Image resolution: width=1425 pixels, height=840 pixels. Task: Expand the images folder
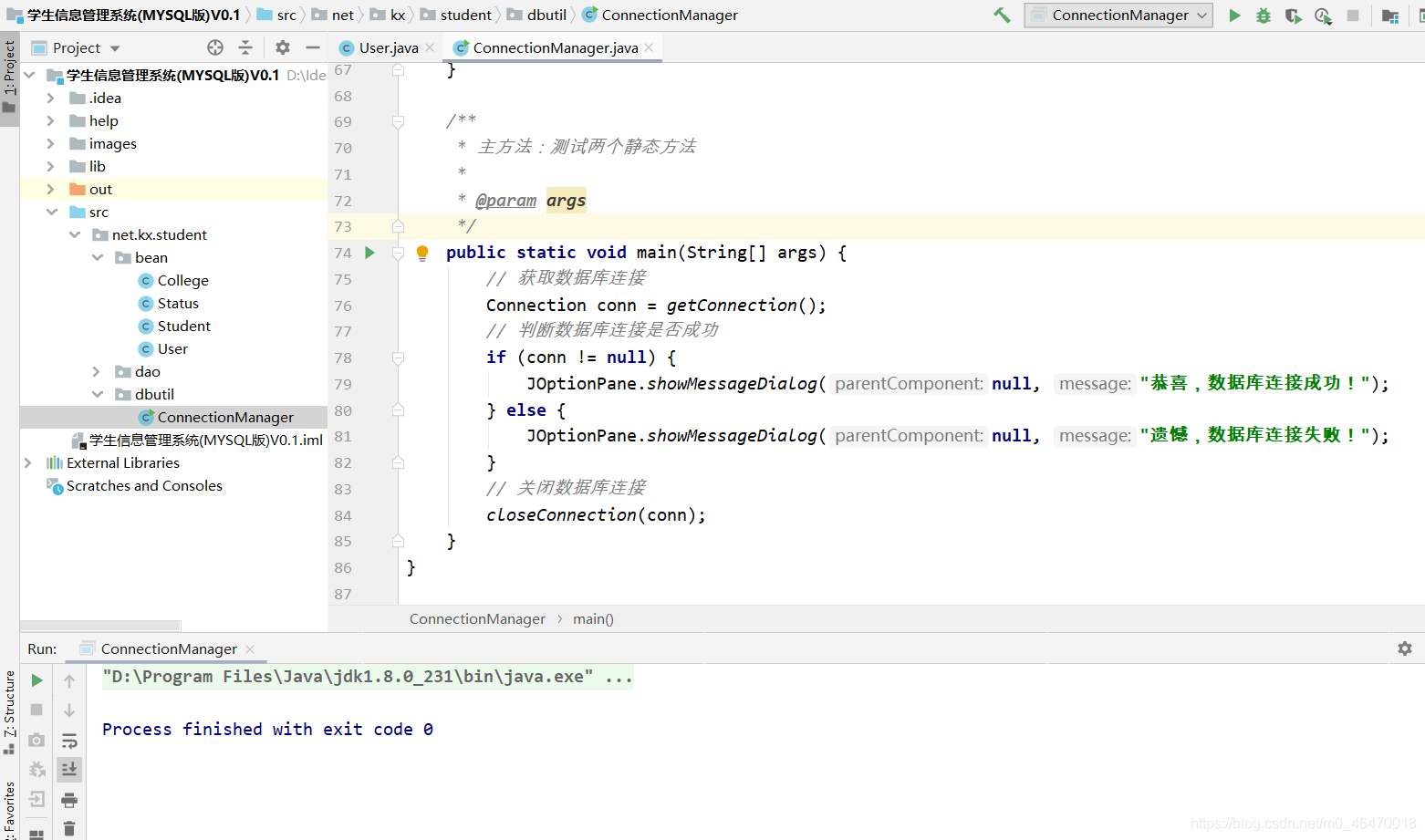point(51,143)
